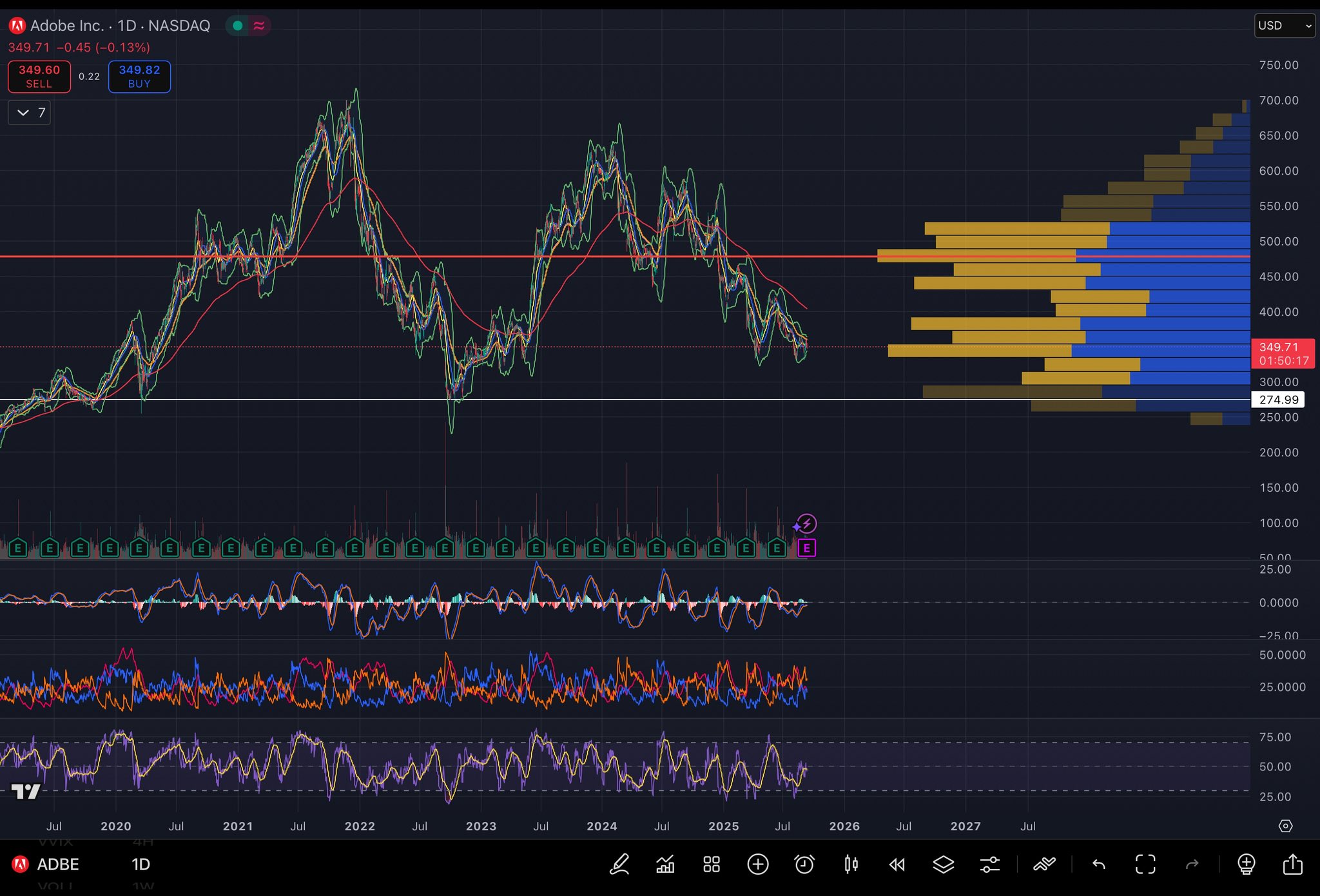This screenshot has width=1320, height=896.
Task: Select the magenta upcoming earnings marker
Action: click(x=806, y=548)
